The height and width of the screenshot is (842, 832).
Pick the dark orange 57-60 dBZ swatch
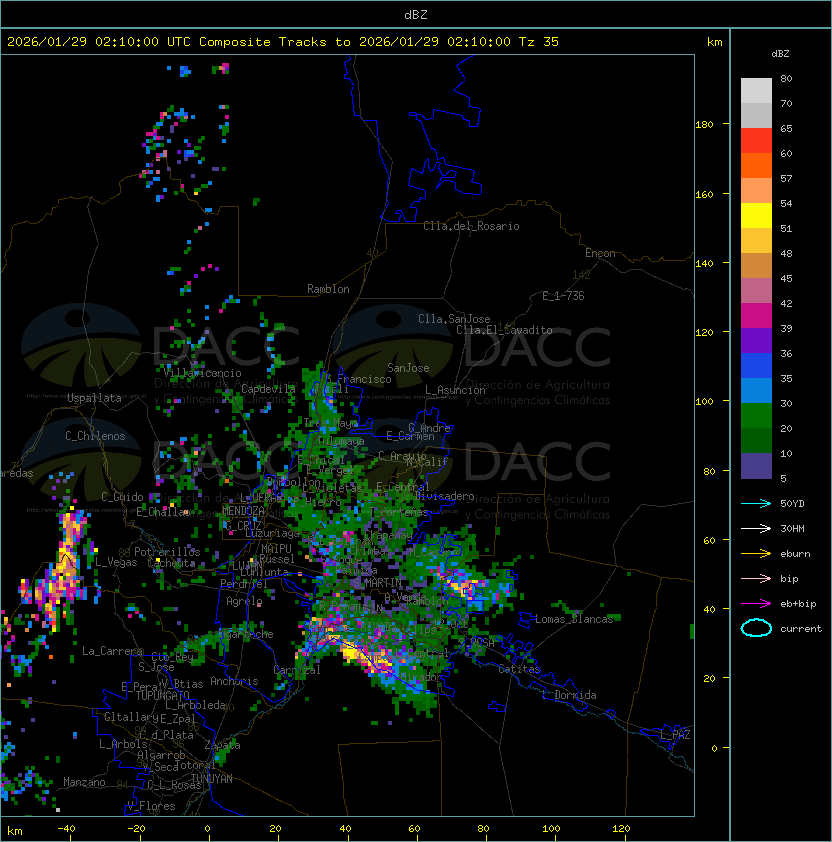coord(756,165)
